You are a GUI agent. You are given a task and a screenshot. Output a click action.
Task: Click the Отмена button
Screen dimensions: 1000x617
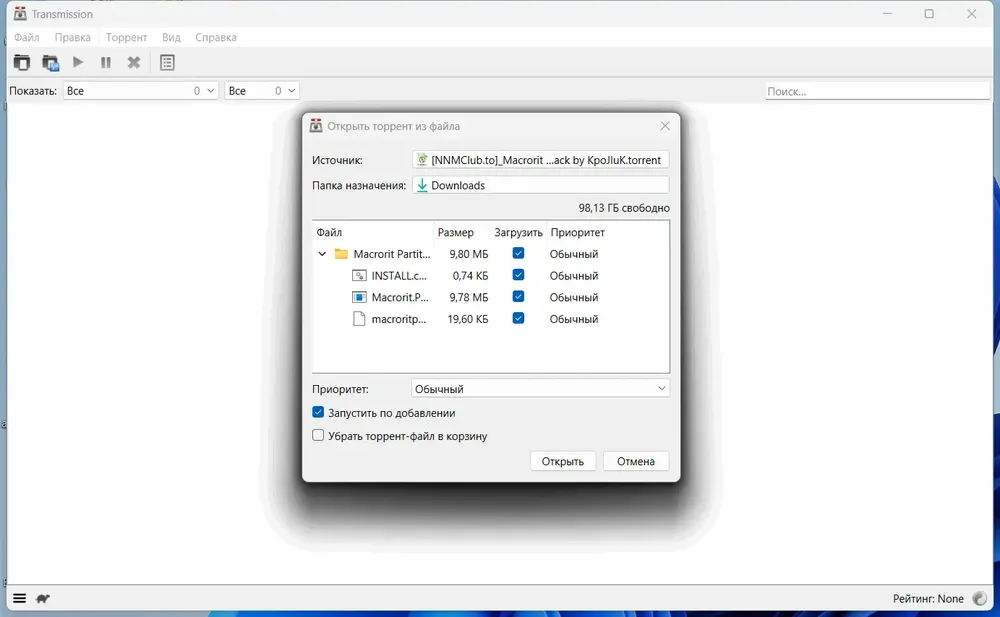pos(636,461)
